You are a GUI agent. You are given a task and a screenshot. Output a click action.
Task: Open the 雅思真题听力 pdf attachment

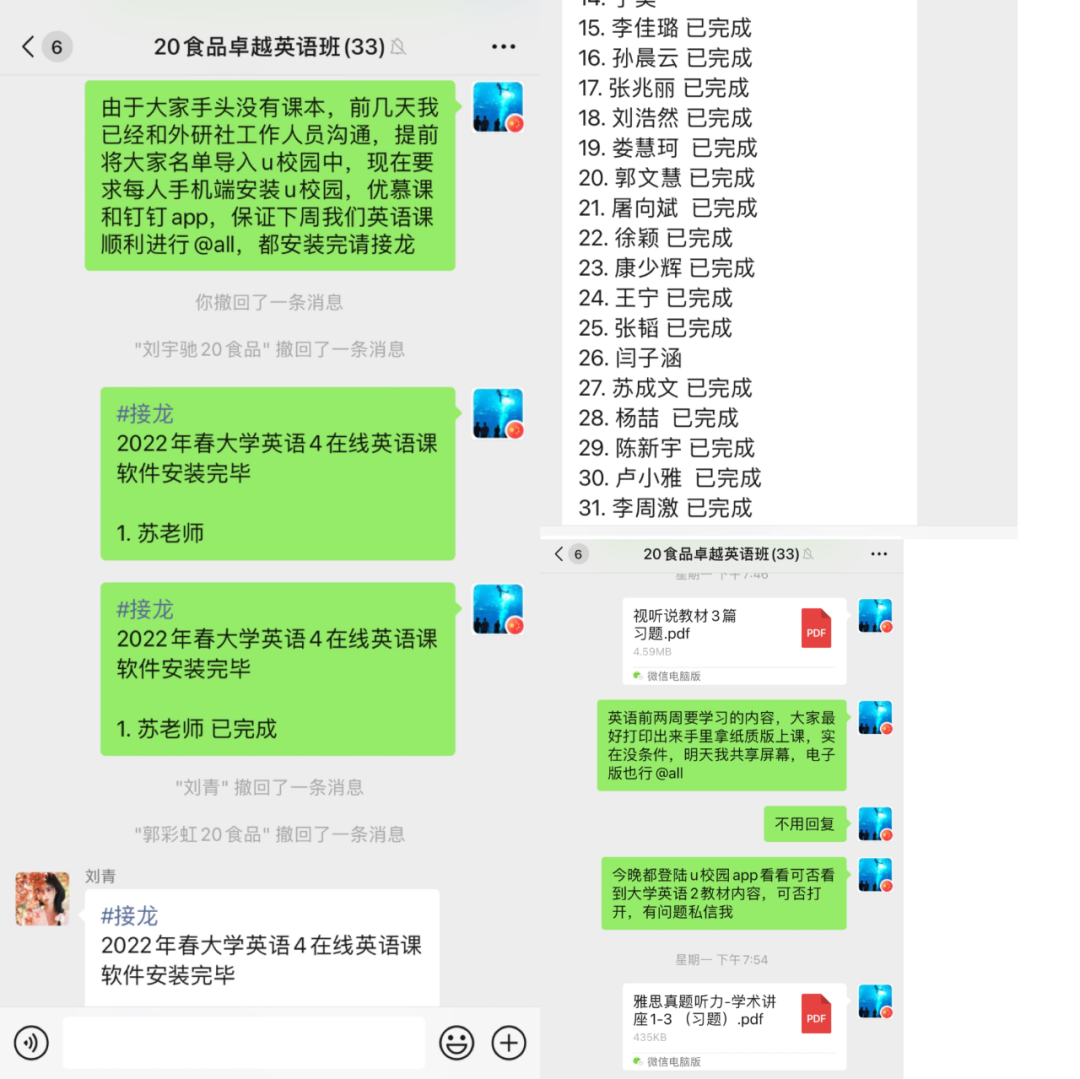tap(734, 1026)
